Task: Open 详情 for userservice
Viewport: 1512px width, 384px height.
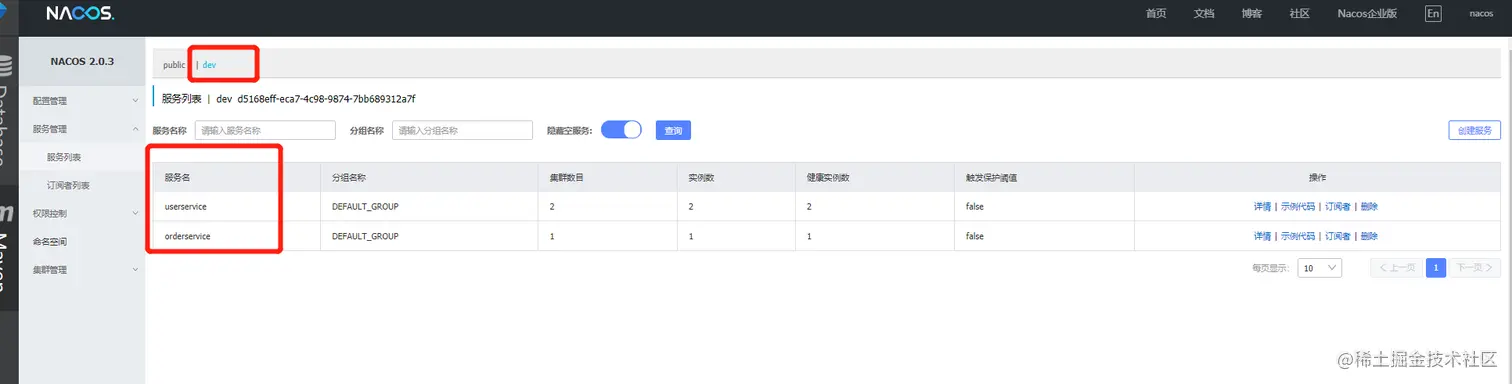Action: click(x=1262, y=207)
